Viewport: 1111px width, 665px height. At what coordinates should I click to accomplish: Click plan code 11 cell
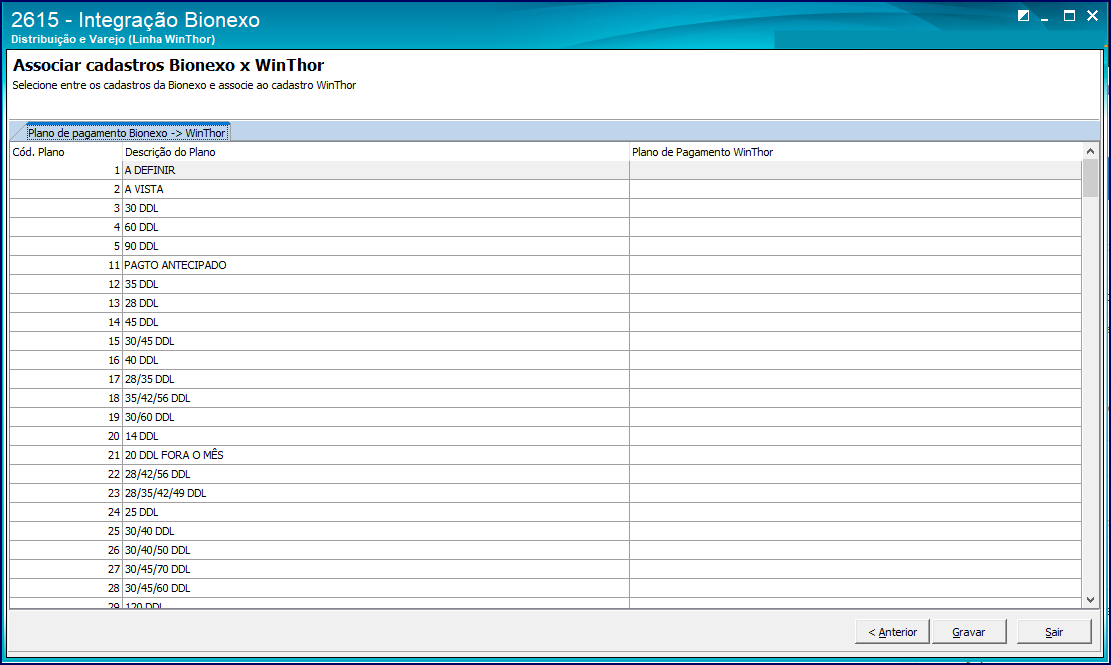pos(66,265)
